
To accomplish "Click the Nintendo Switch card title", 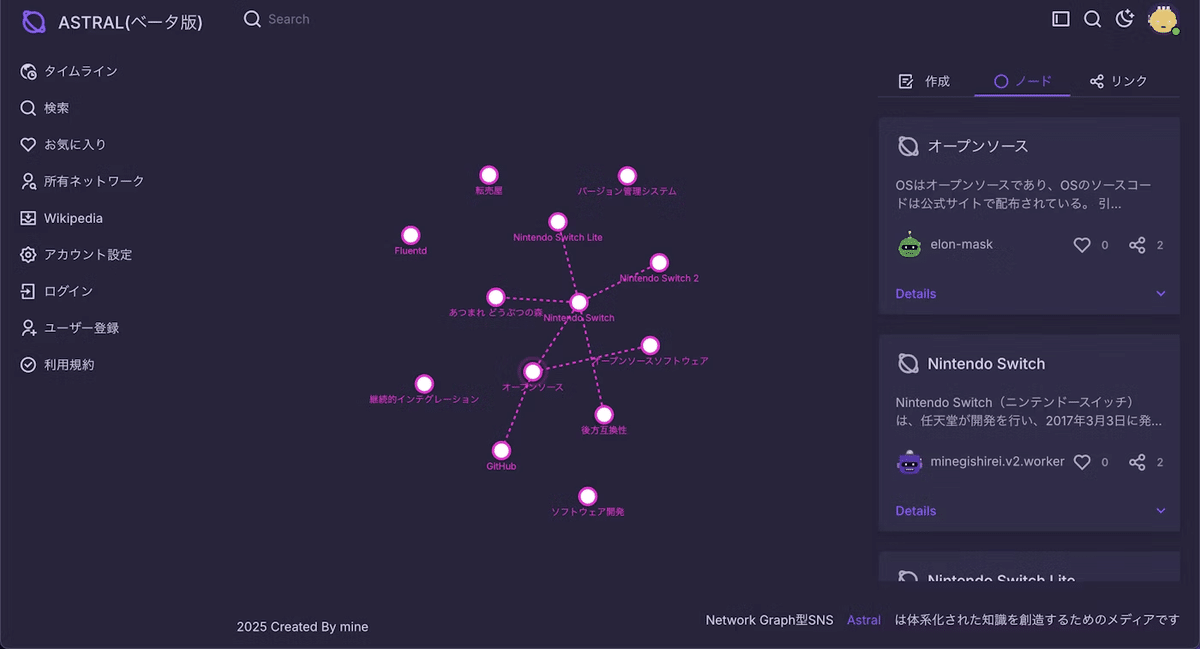I will pos(986,364).
